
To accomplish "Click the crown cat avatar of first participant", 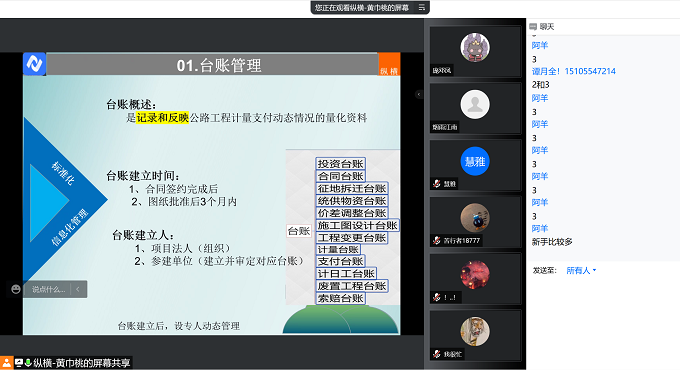I will coord(475,47).
